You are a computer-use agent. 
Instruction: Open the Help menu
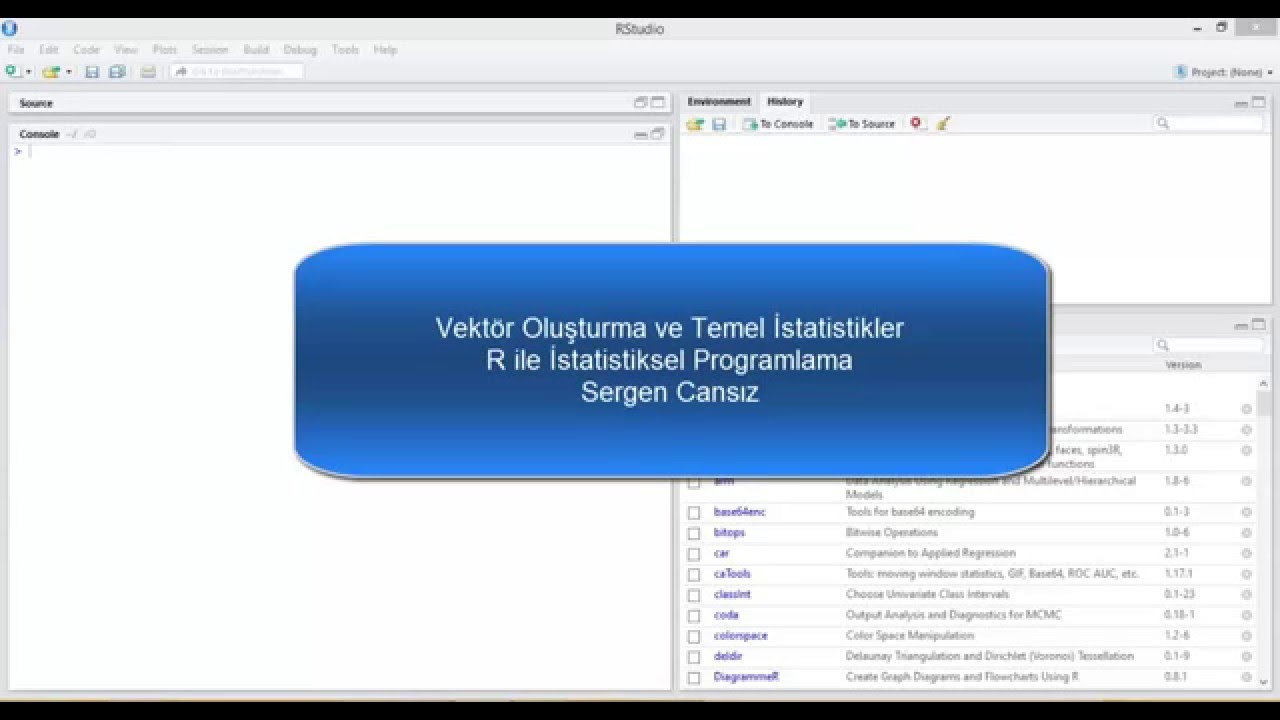click(x=385, y=49)
